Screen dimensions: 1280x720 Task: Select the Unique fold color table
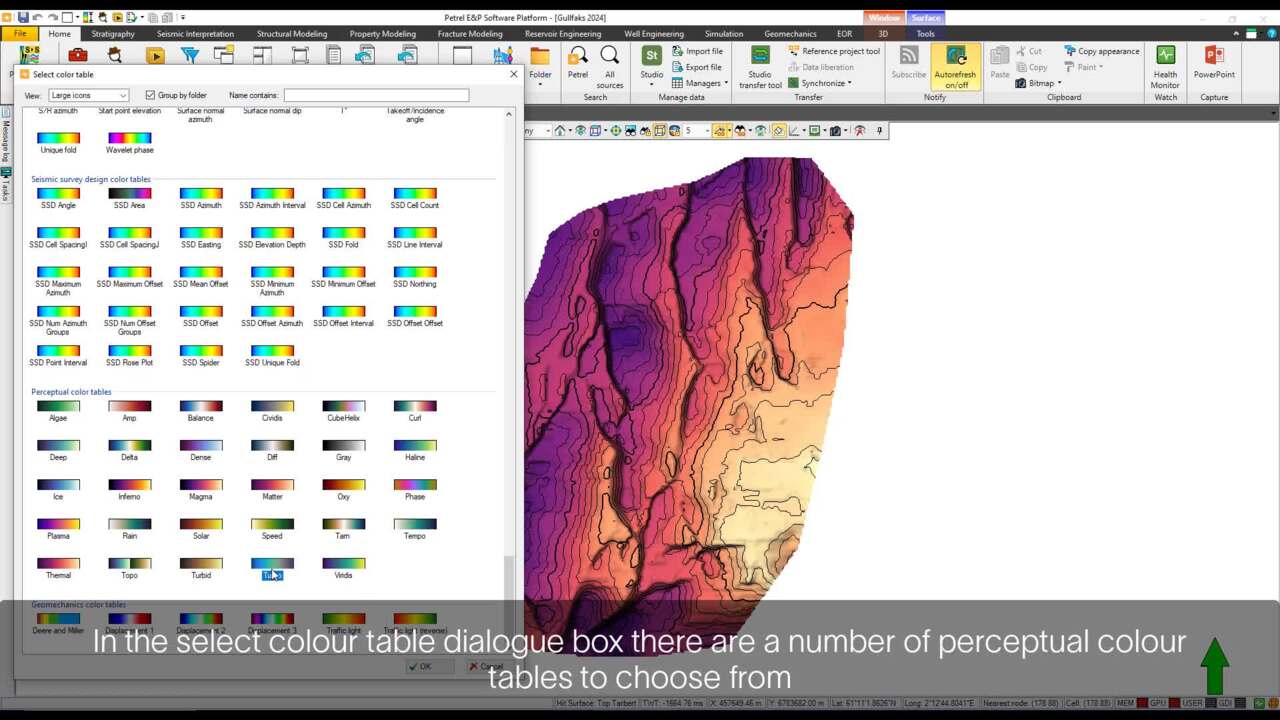(58, 143)
